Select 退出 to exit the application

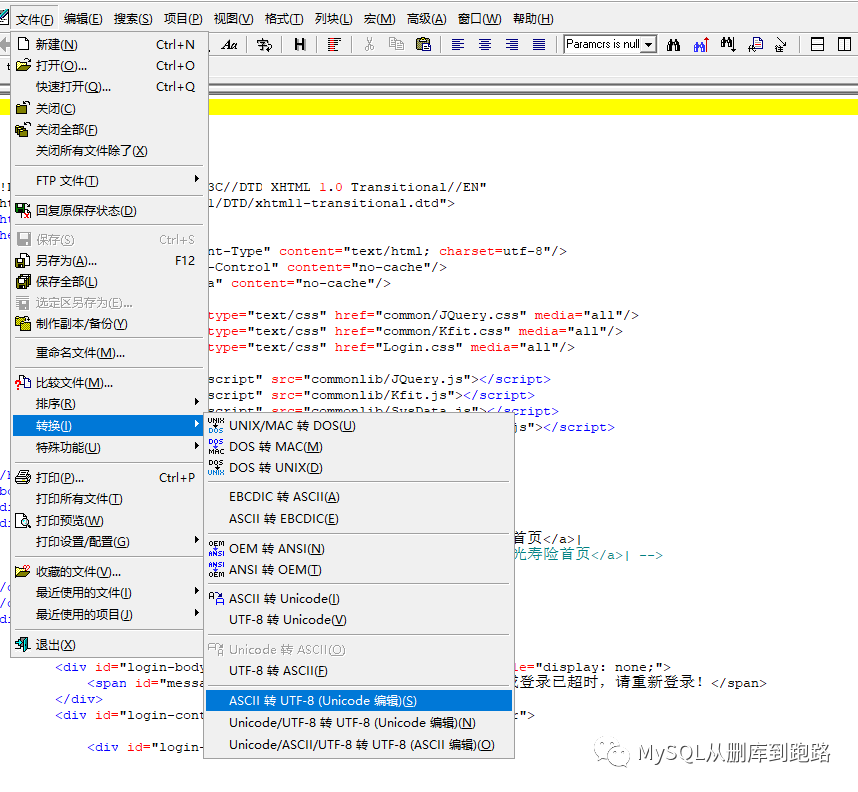click(55, 645)
